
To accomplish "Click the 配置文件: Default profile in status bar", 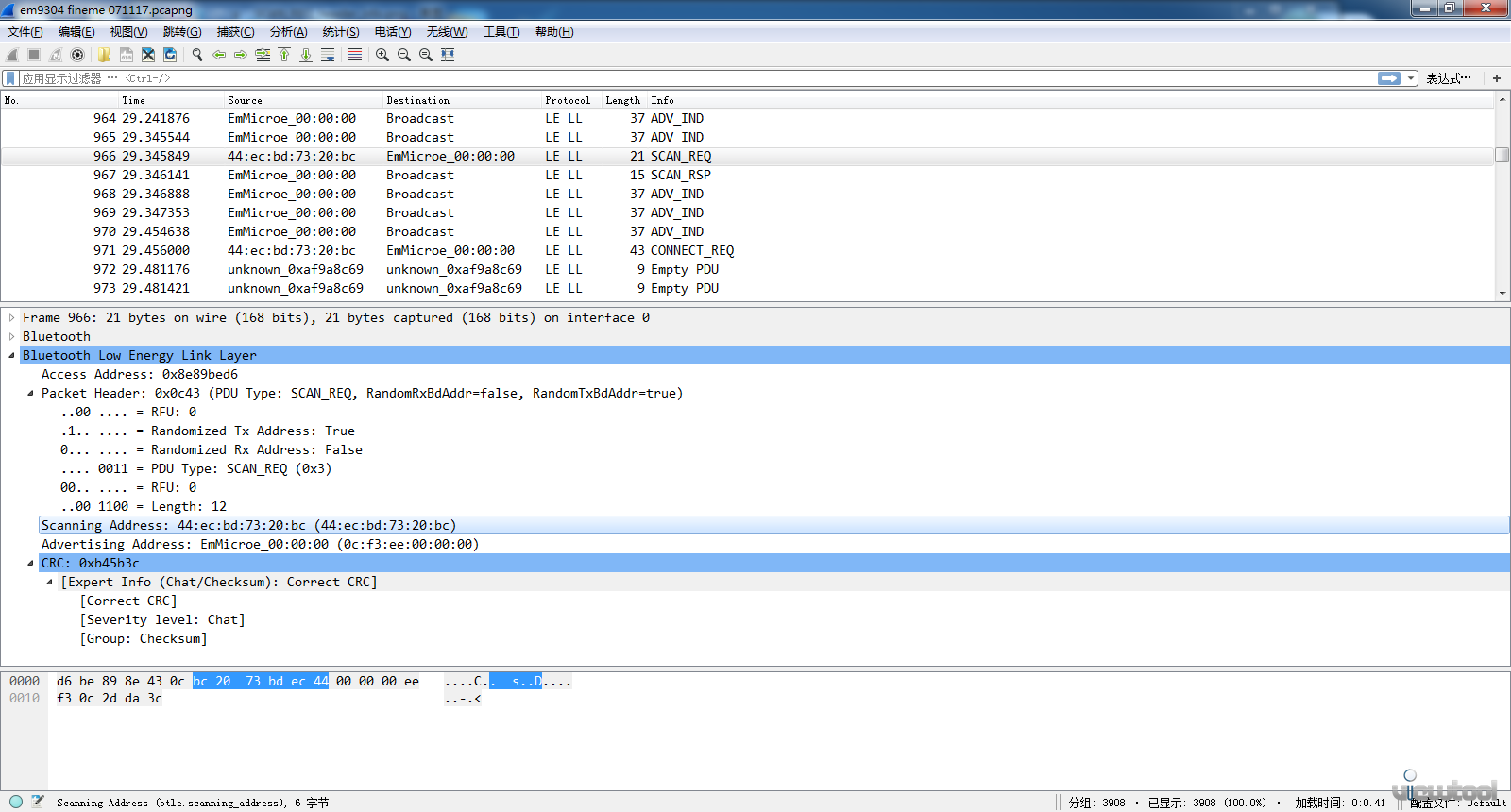I will (1457, 803).
